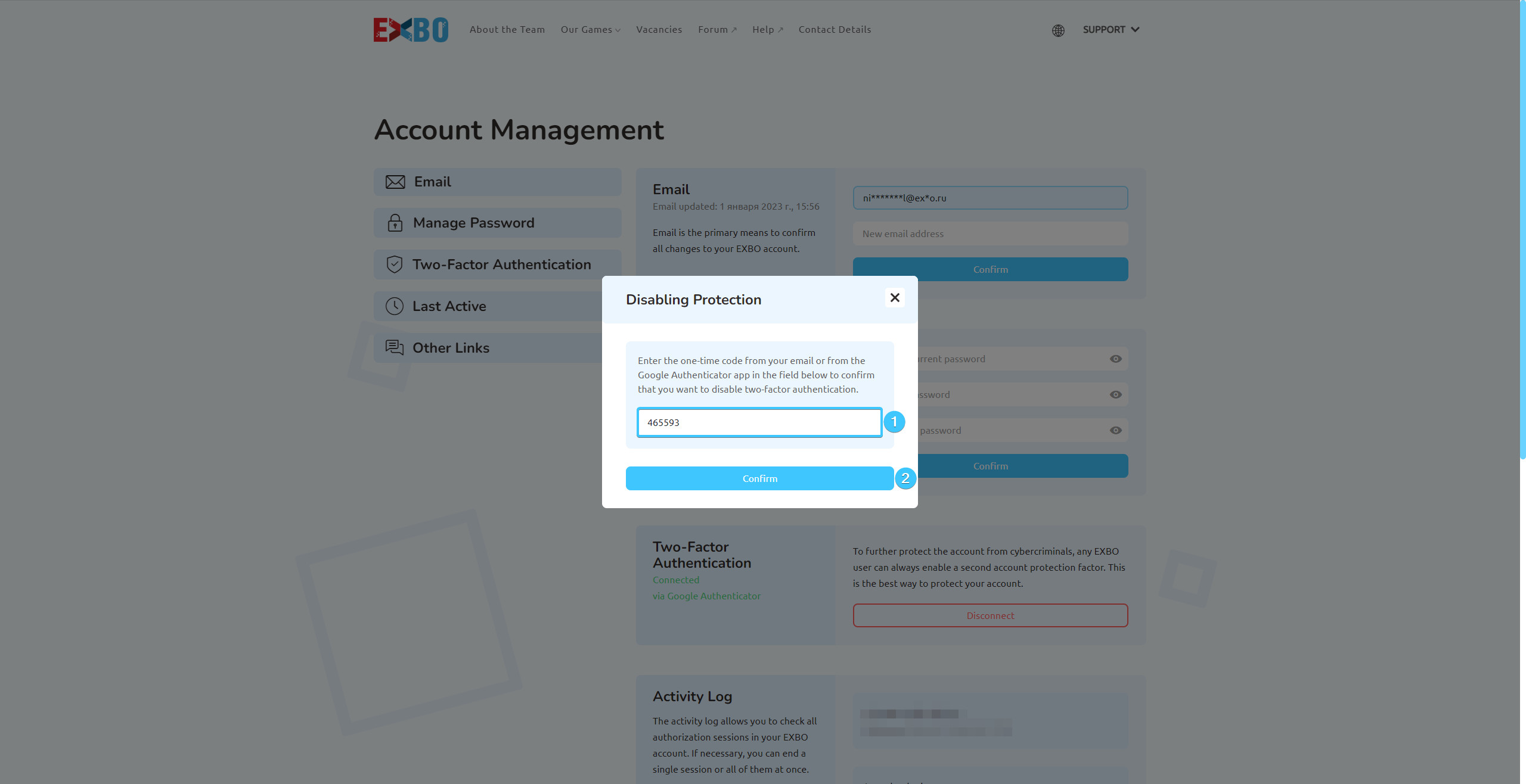Click the Manage Password lock icon
This screenshot has height=784, width=1526.
pyautogui.click(x=395, y=223)
